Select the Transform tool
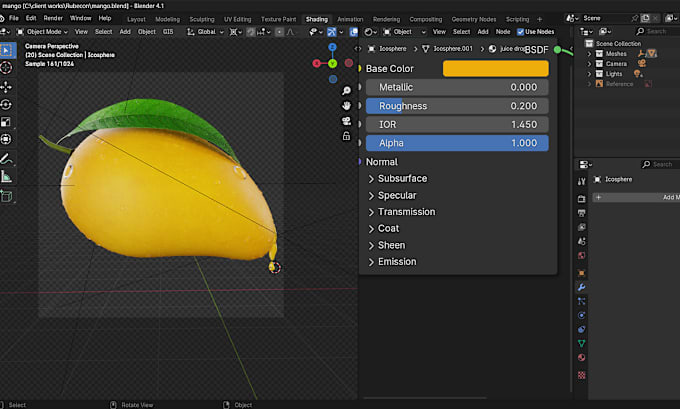 6,139
